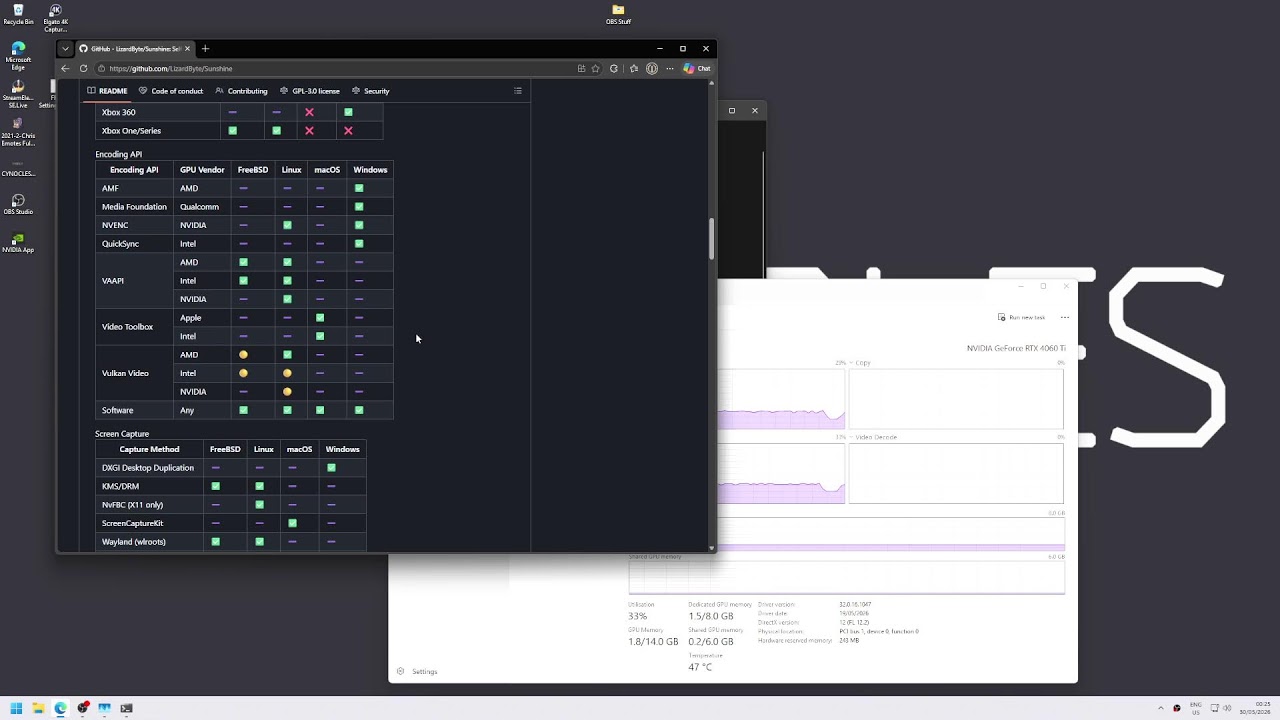The image size is (1280, 720).
Task: Click the green Windows check for QuickSync
Action: tap(359, 244)
